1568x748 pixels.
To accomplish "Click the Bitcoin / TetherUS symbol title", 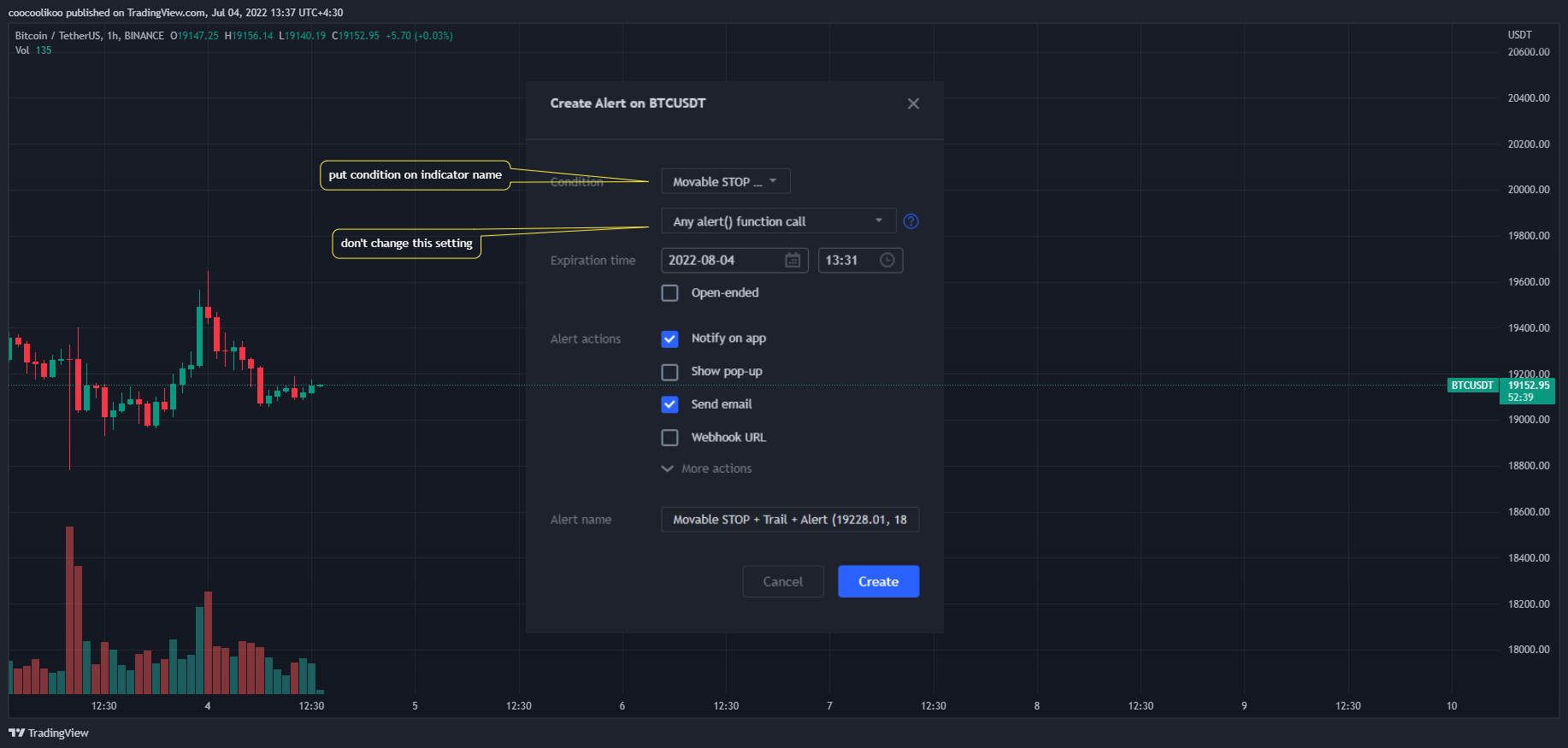I will pyautogui.click(x=57, y=36).
